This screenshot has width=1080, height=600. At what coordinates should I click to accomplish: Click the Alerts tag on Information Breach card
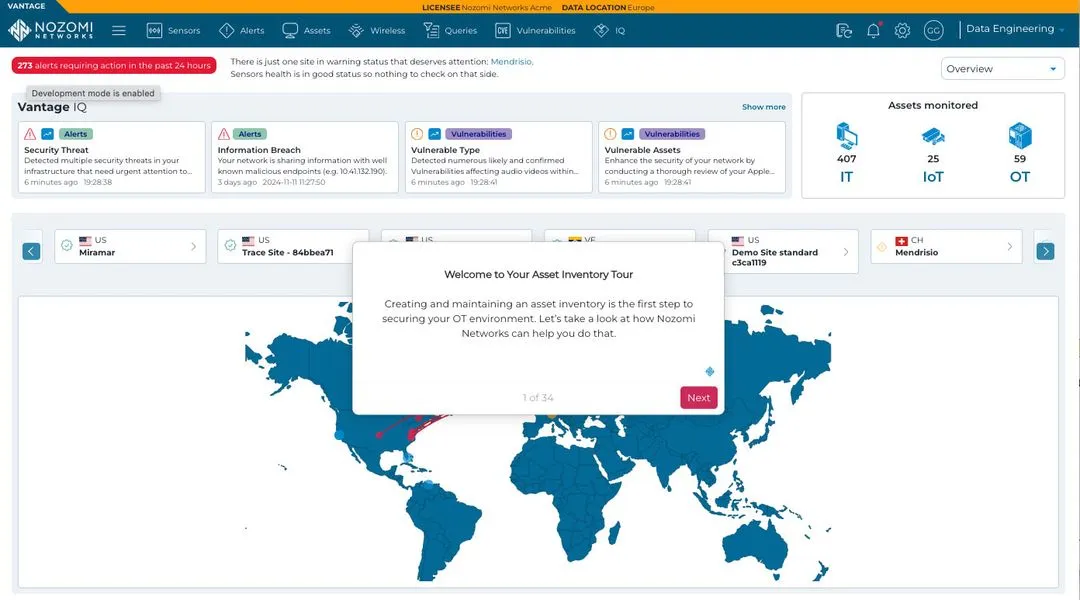point(249,134)
